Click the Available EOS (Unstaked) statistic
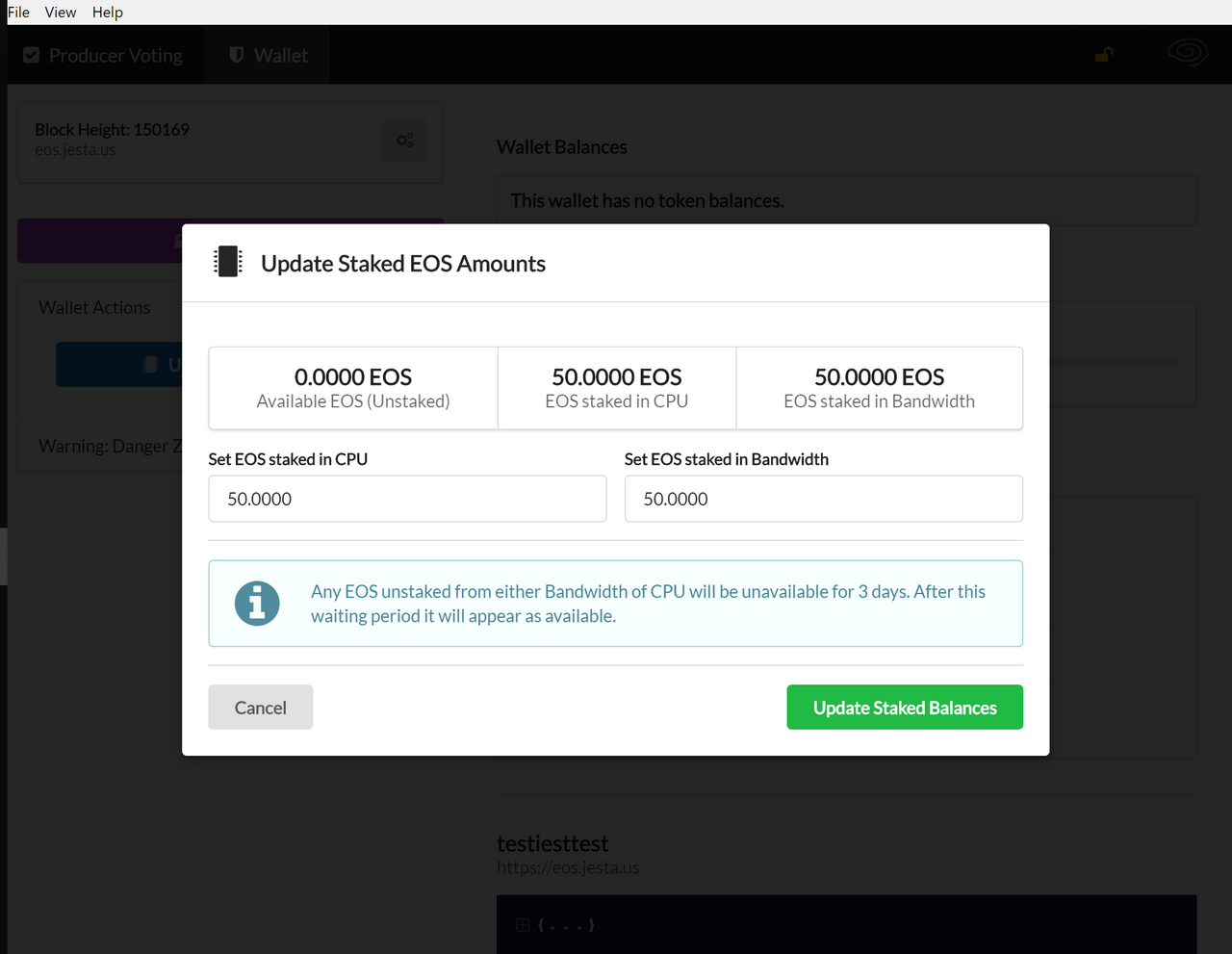The height and width of the screenshot is (954, 1232). click(353, 388)
